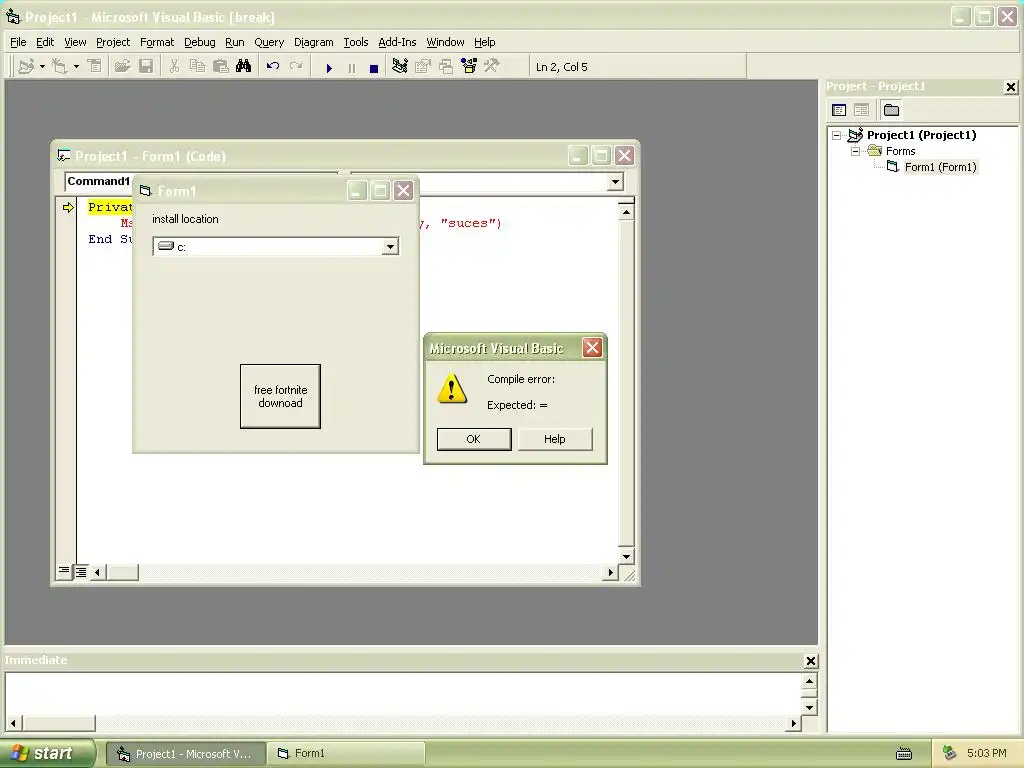Click the Paste clipboard icon
This screenshot has width=1024, height=768.
tap(221, 66)
